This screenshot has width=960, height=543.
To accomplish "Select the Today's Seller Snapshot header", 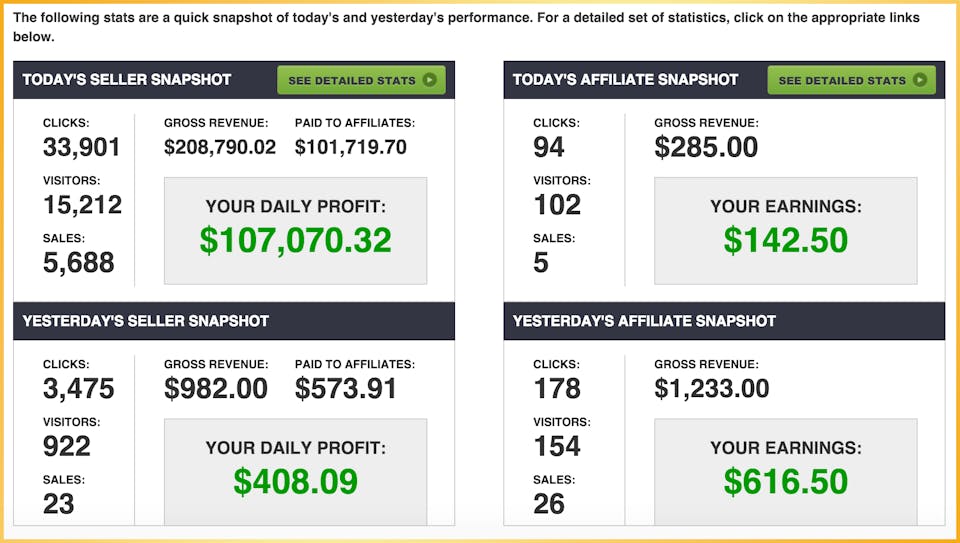I will click(x=127, y=80).
